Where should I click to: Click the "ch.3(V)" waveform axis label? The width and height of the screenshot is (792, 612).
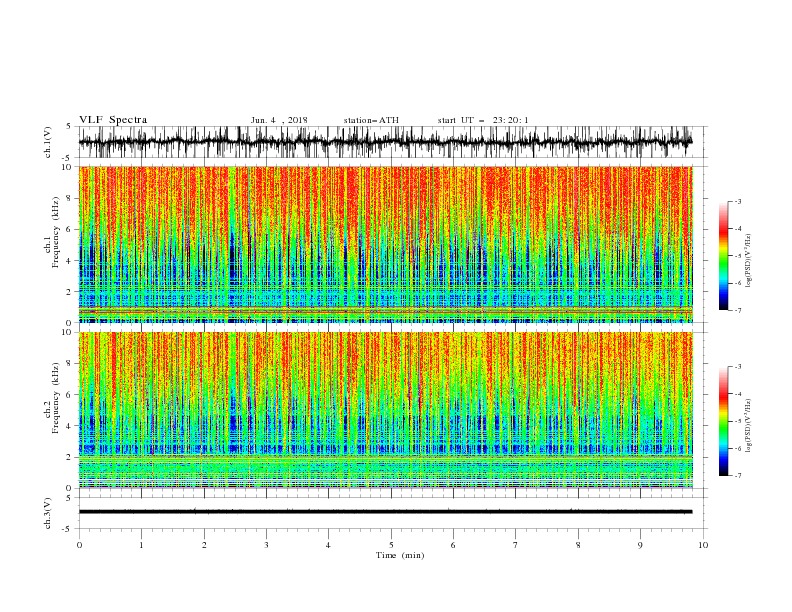[48, 513]
